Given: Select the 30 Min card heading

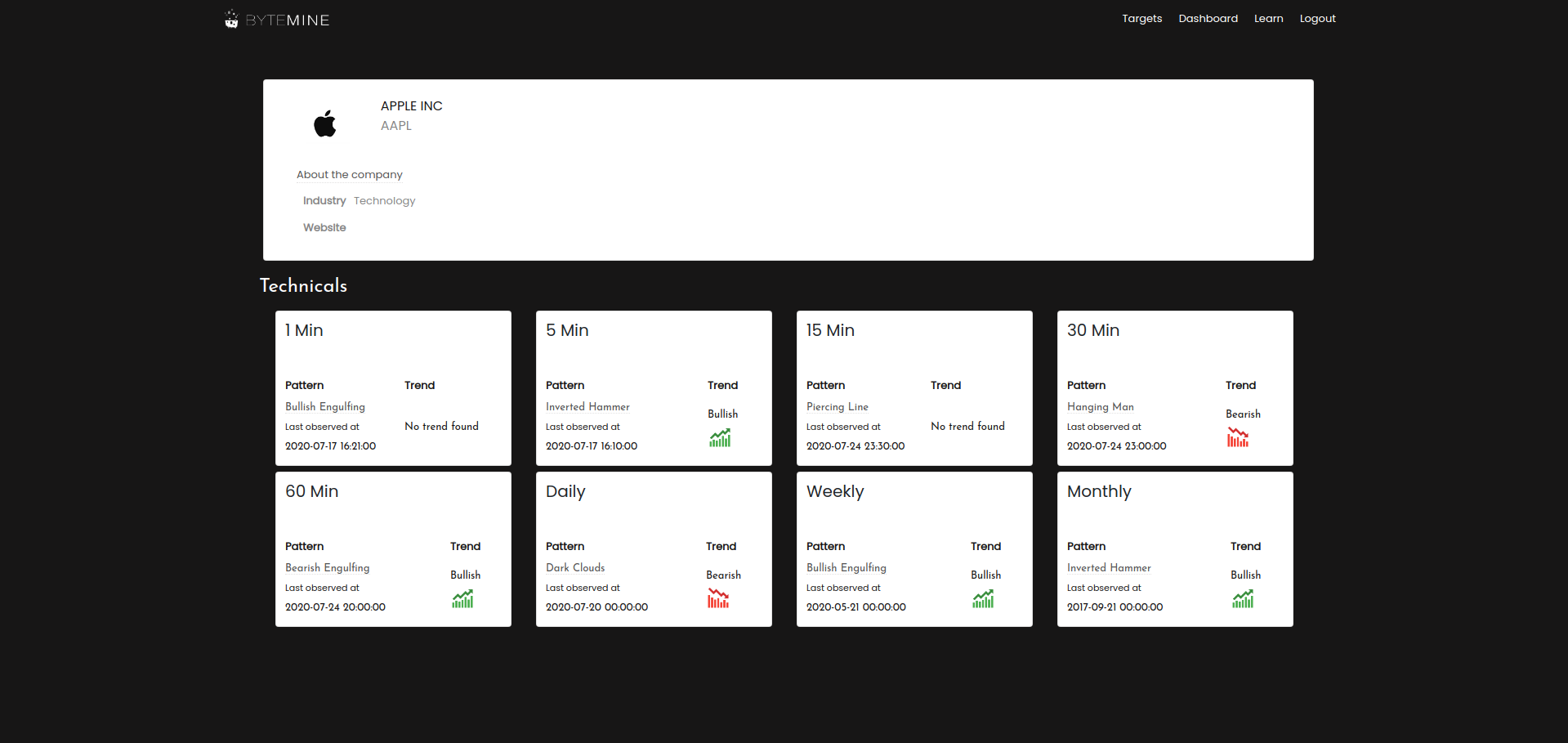Looking at the screenshot, I should [1093, 330].
